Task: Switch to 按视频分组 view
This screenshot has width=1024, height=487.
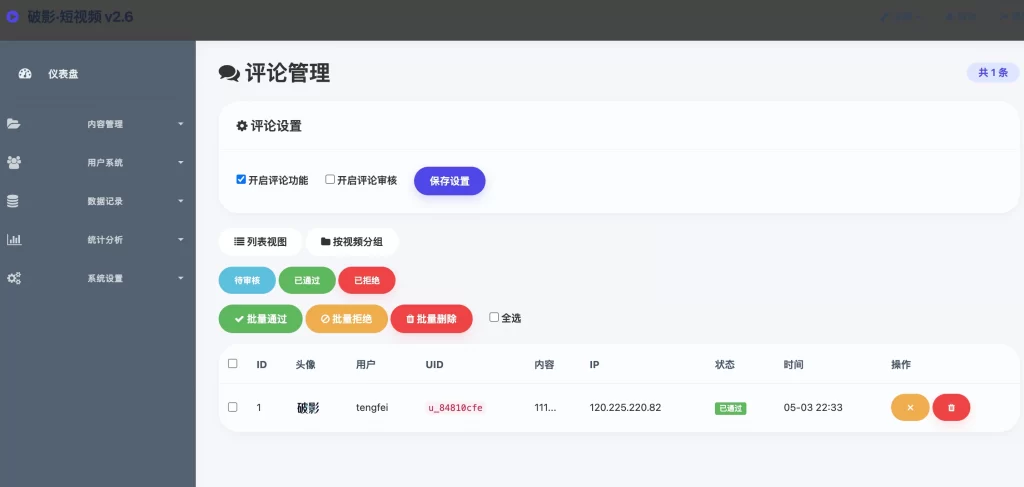Action: tap(352, 242)
